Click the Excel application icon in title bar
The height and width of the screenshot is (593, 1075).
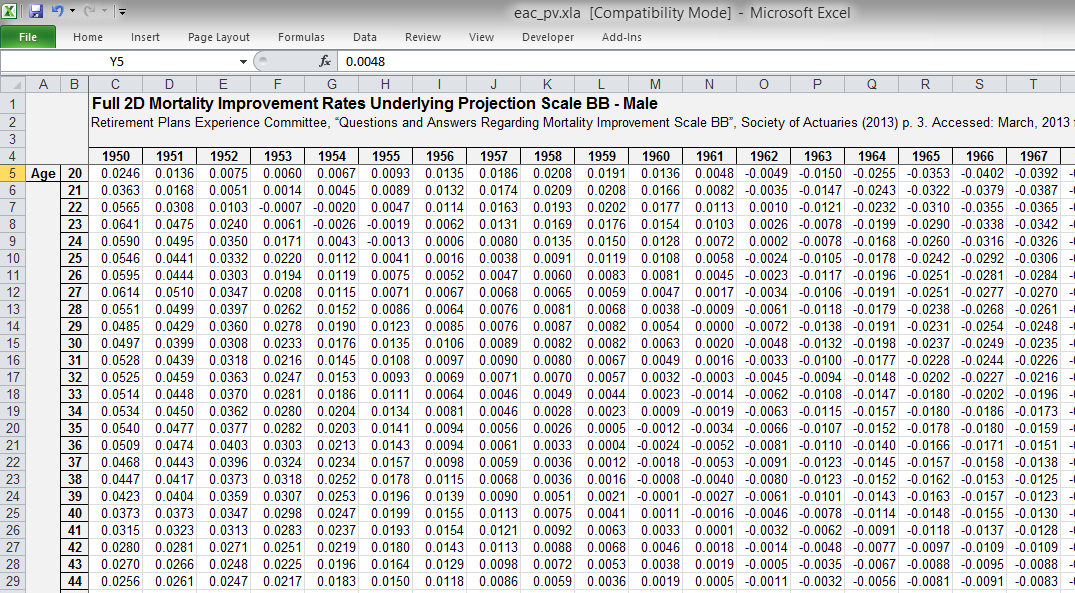[9, 11]
